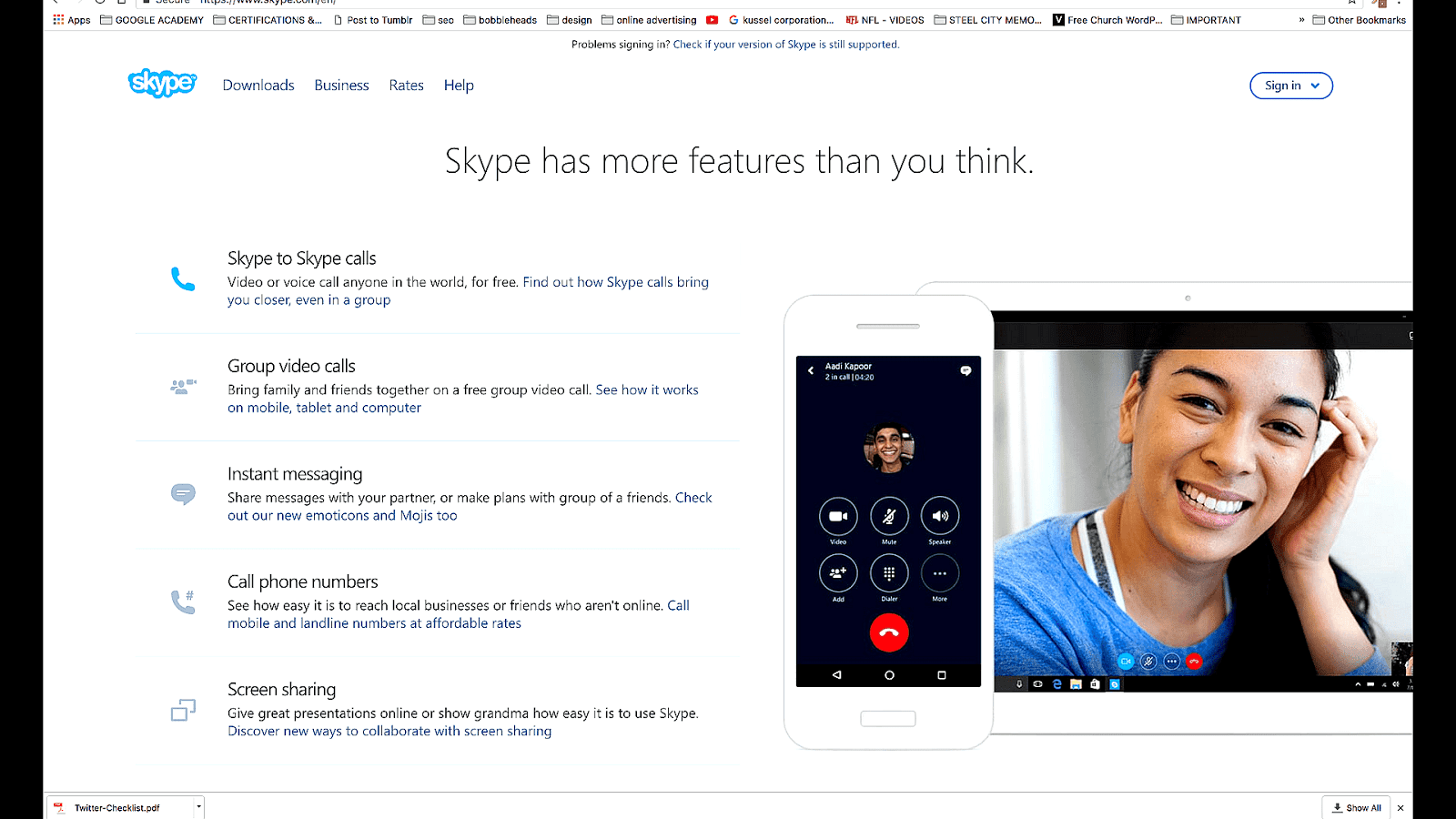Screen dimensions: 1456x819
Task: Open the Business page
Action: (341, 86)
